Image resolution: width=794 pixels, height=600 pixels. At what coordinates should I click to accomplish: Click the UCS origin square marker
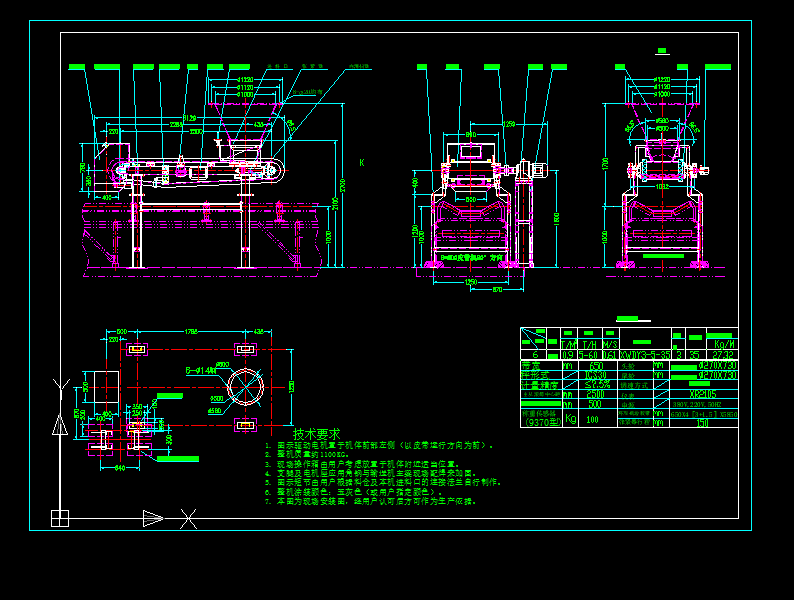pos(60,518)
